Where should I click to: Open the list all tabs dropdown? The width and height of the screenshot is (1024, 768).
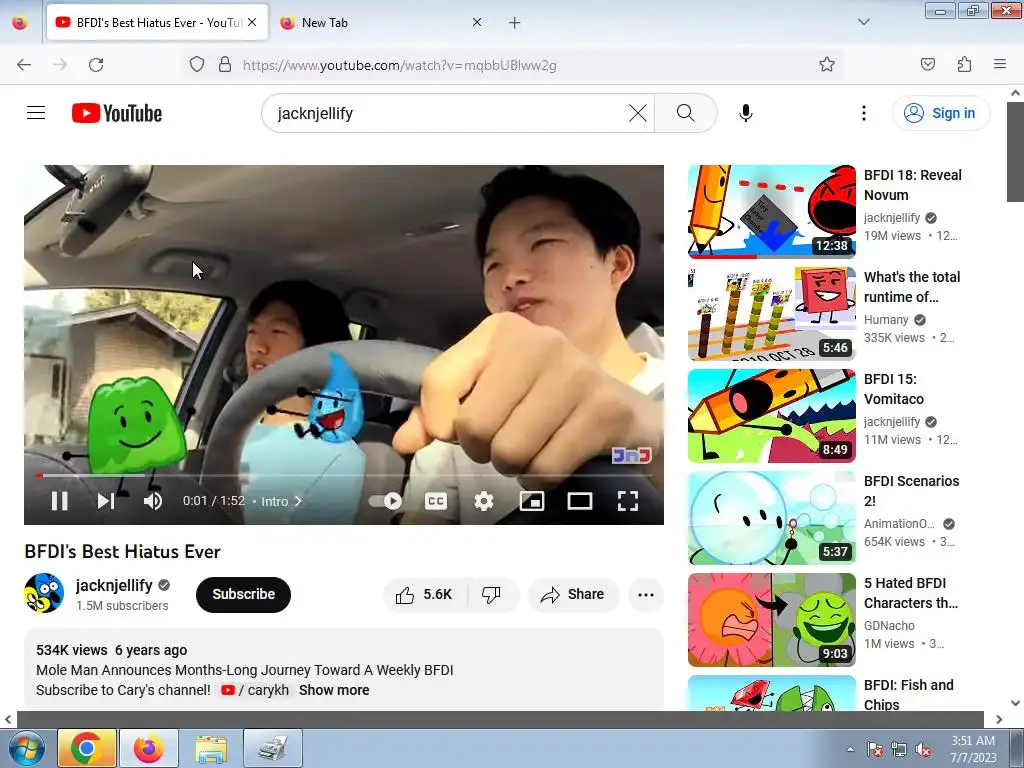click(863, 22)
